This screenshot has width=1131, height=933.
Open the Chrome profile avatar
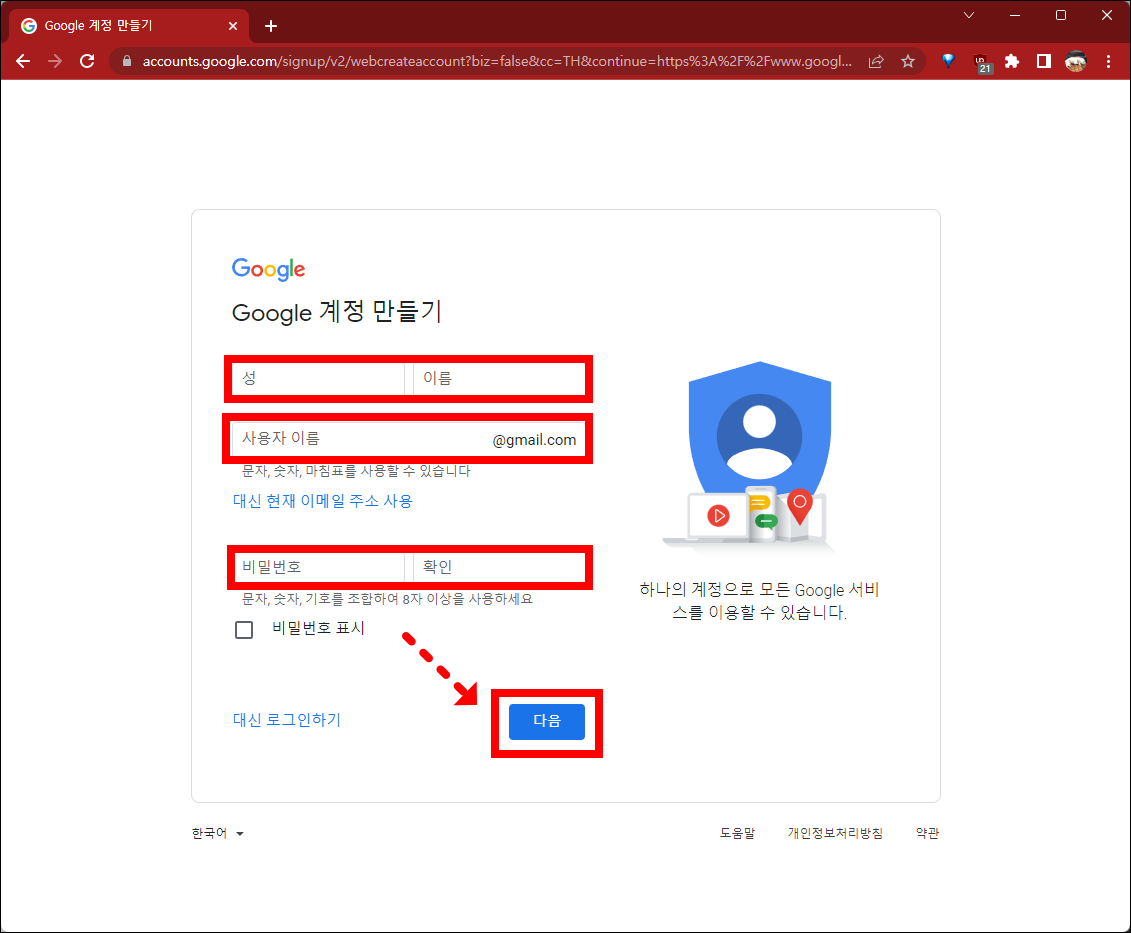pos(1075,61)
